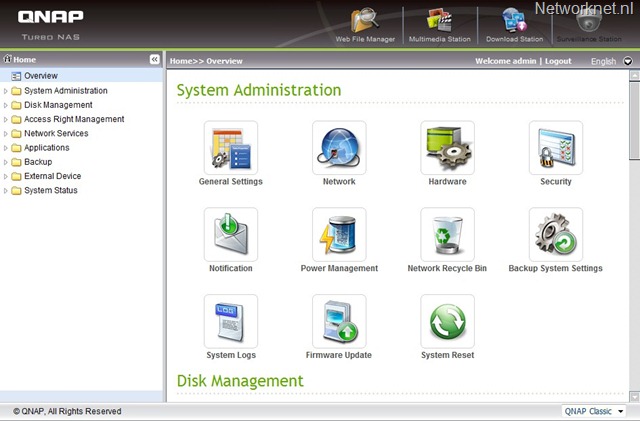640x421 pixels.
Task: Open General Settings icon
Action: tap(231, 148)
